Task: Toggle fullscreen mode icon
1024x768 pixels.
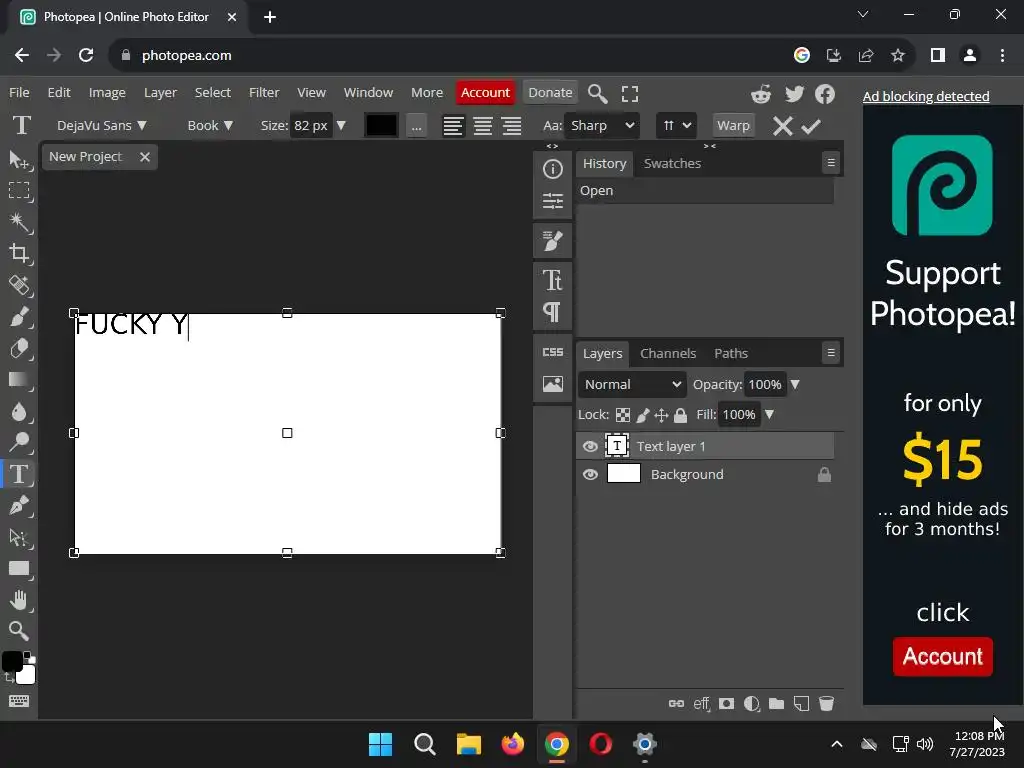Action: (x=630, y=93)
